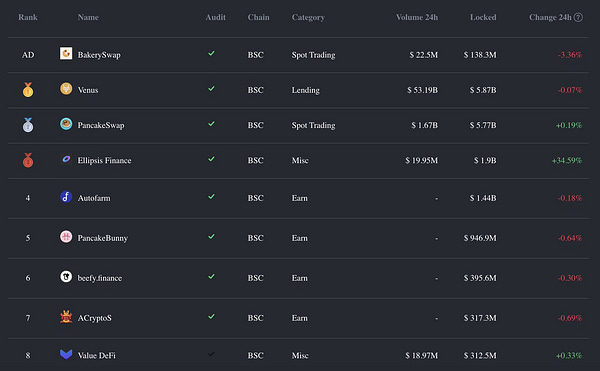The width and height of the screenshot is (600, 371).
Task: Click the +34.59% change value
Action: click(567, 161)
